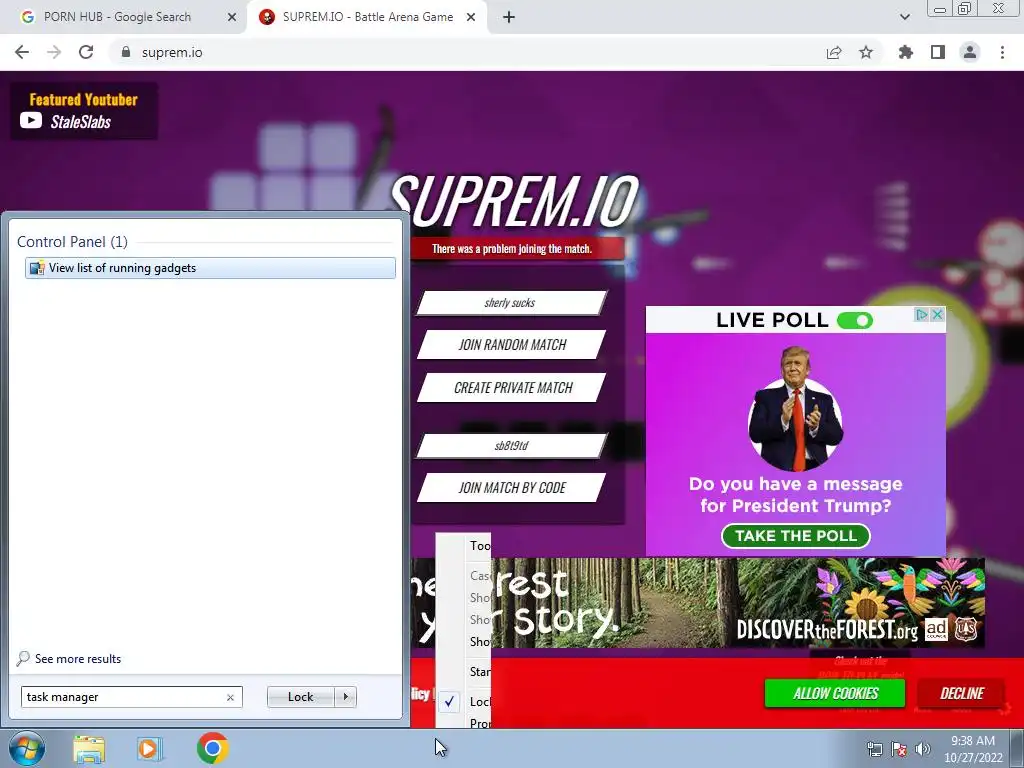
Task: Click JOIN MATCH BY CODE
Action: pos(511,488)
